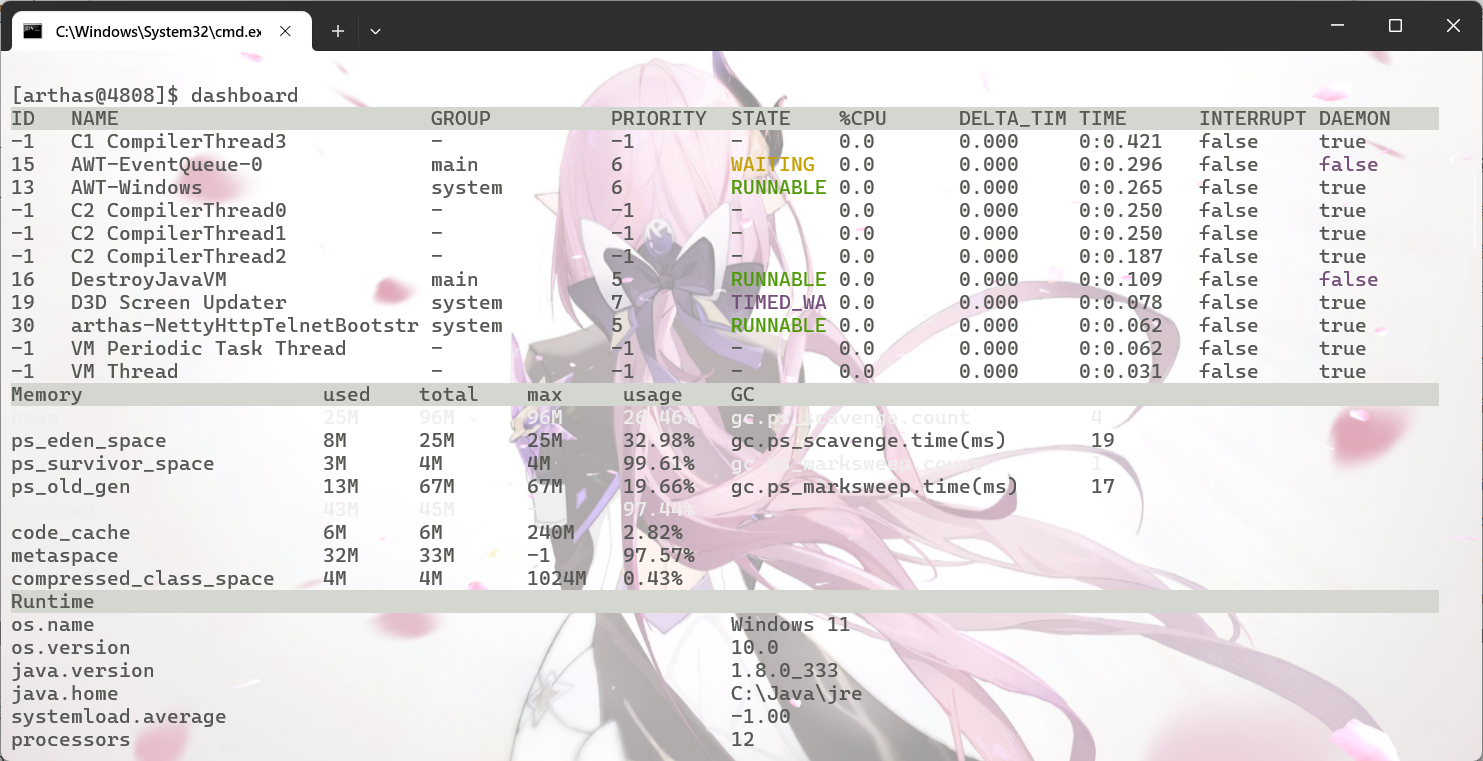Maximize the terminal window
1483x761 pixels.
1395,26
